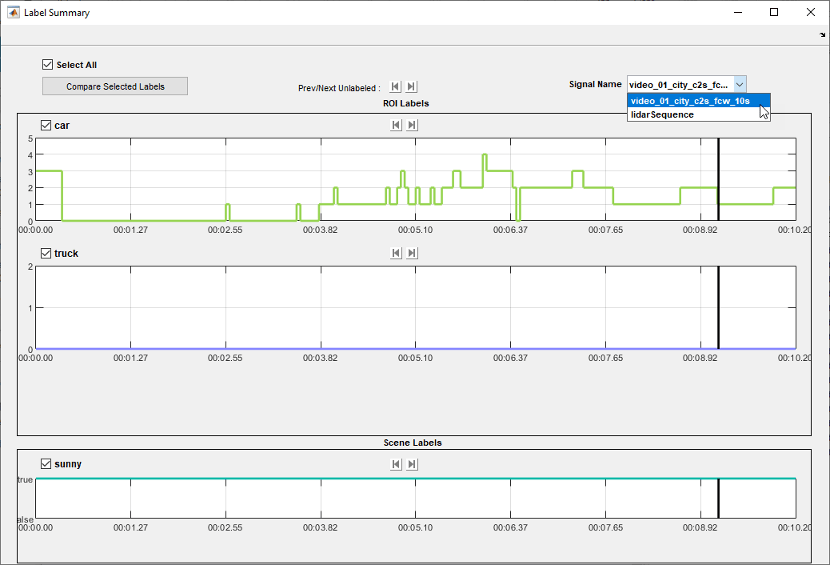Maximize the Label Summary window
Screen dimensions: 830x565
(774, 12)
